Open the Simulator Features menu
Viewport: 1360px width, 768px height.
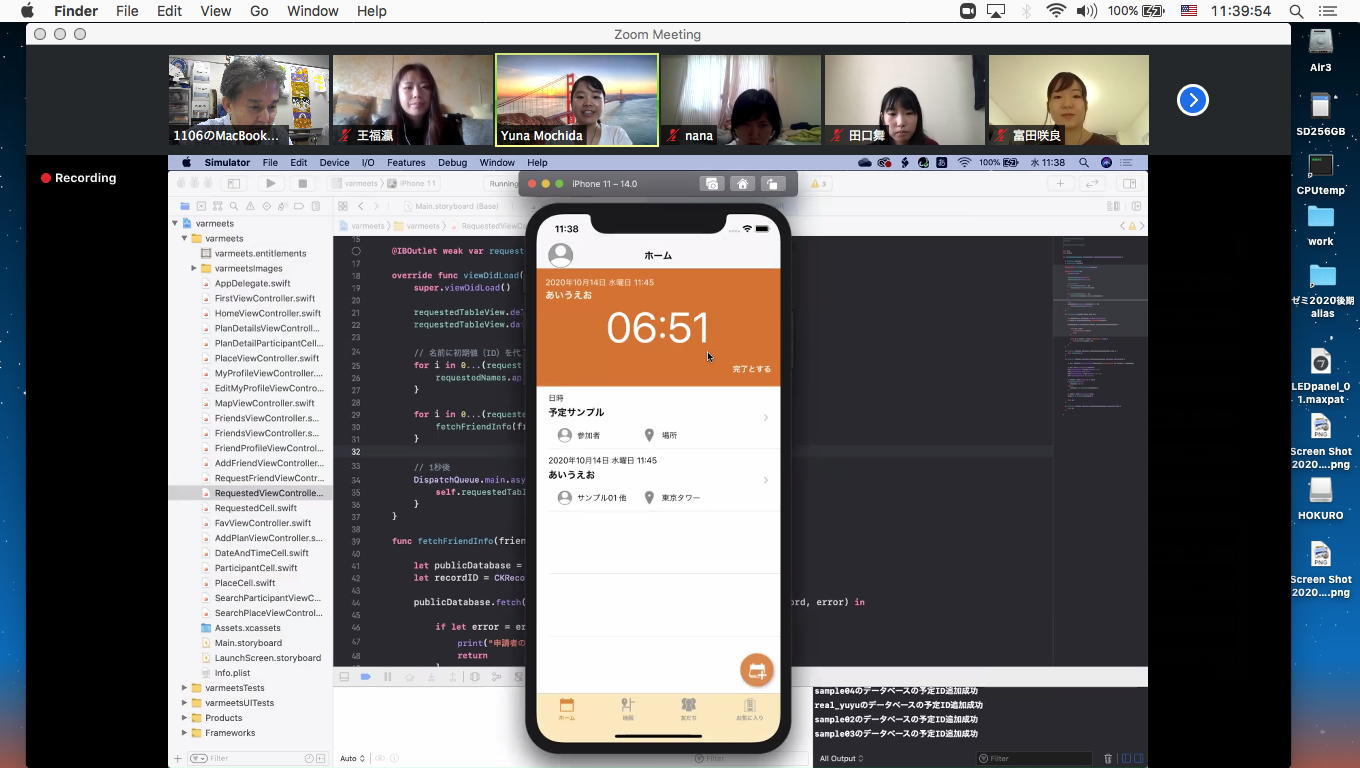point(406,163)
